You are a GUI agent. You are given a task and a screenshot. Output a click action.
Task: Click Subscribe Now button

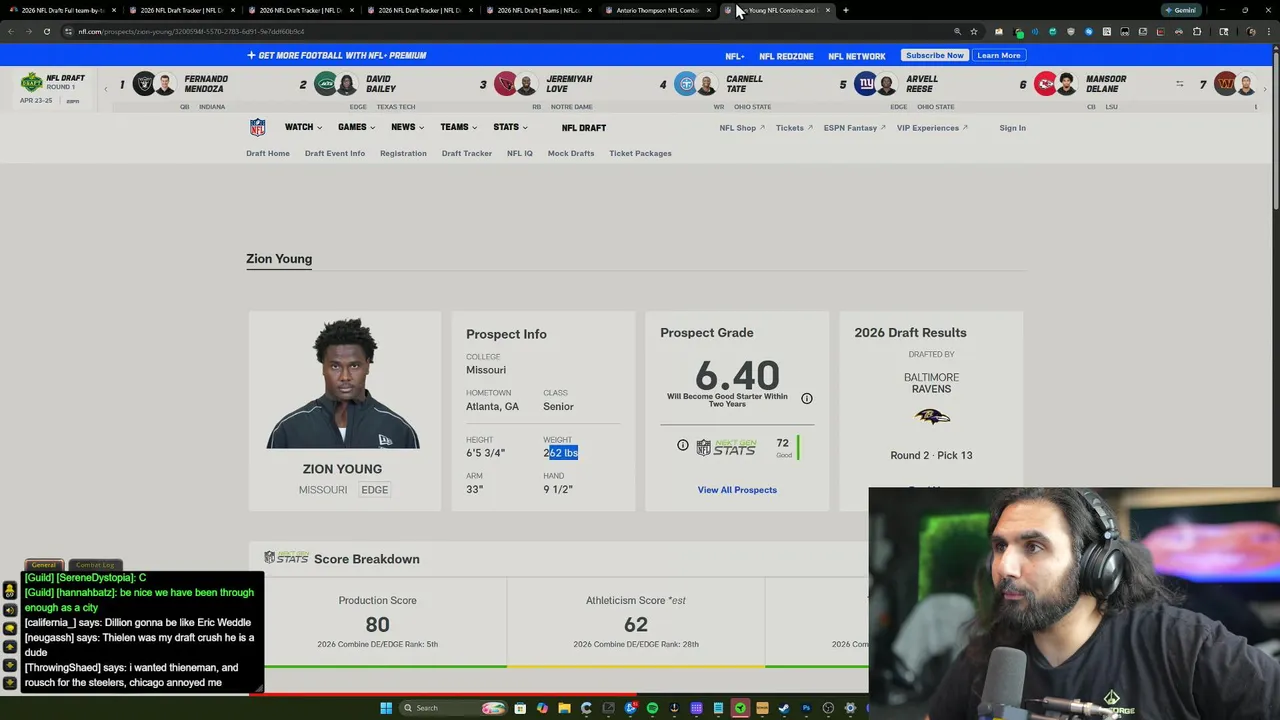(x=935, y=55)
